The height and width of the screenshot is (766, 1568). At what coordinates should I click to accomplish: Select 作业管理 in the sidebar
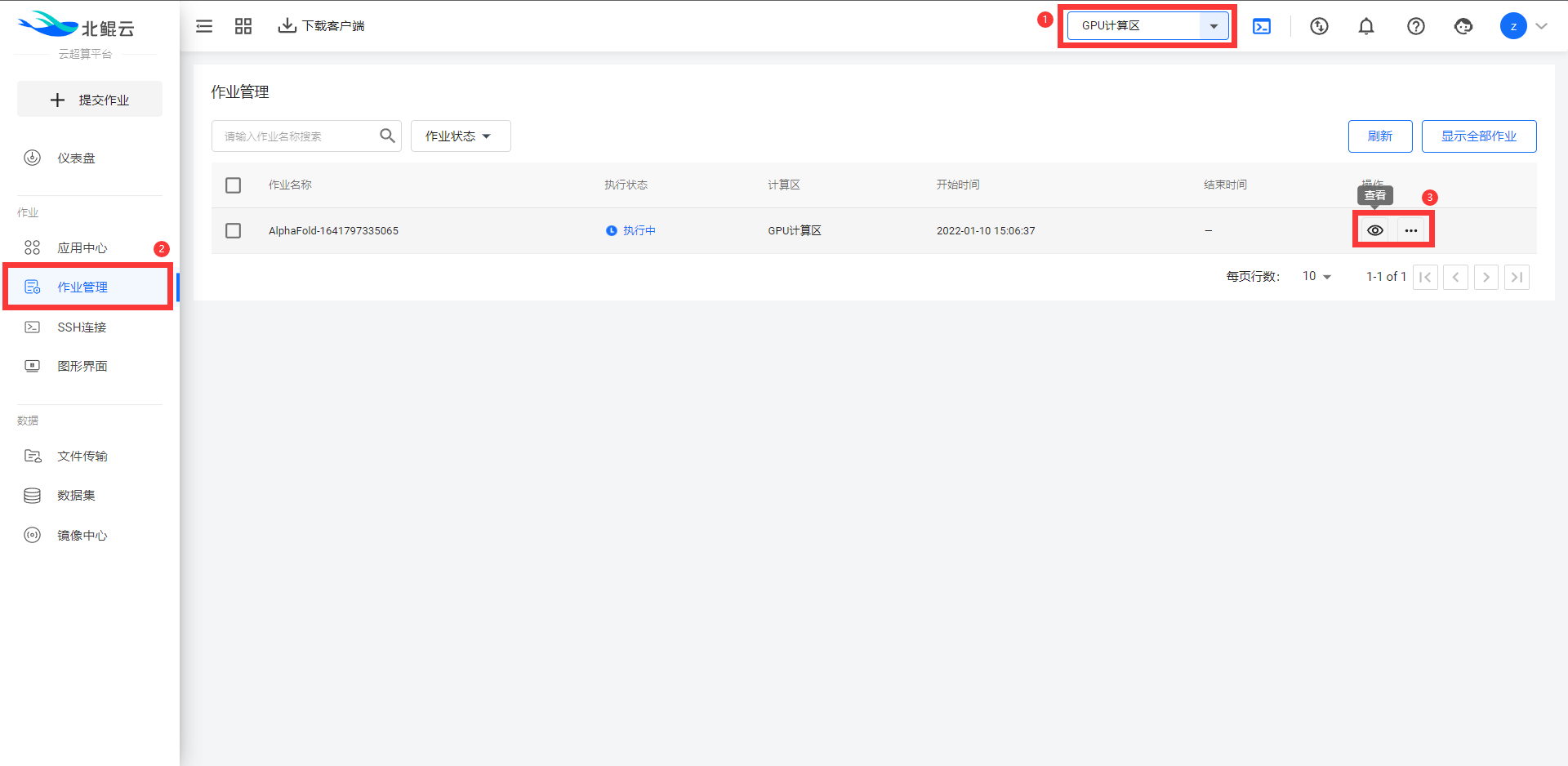(x=88, y=287)
